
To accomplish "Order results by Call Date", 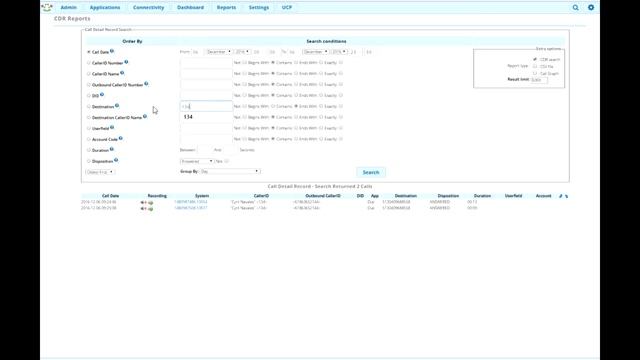I will click(x=89, y=52).
